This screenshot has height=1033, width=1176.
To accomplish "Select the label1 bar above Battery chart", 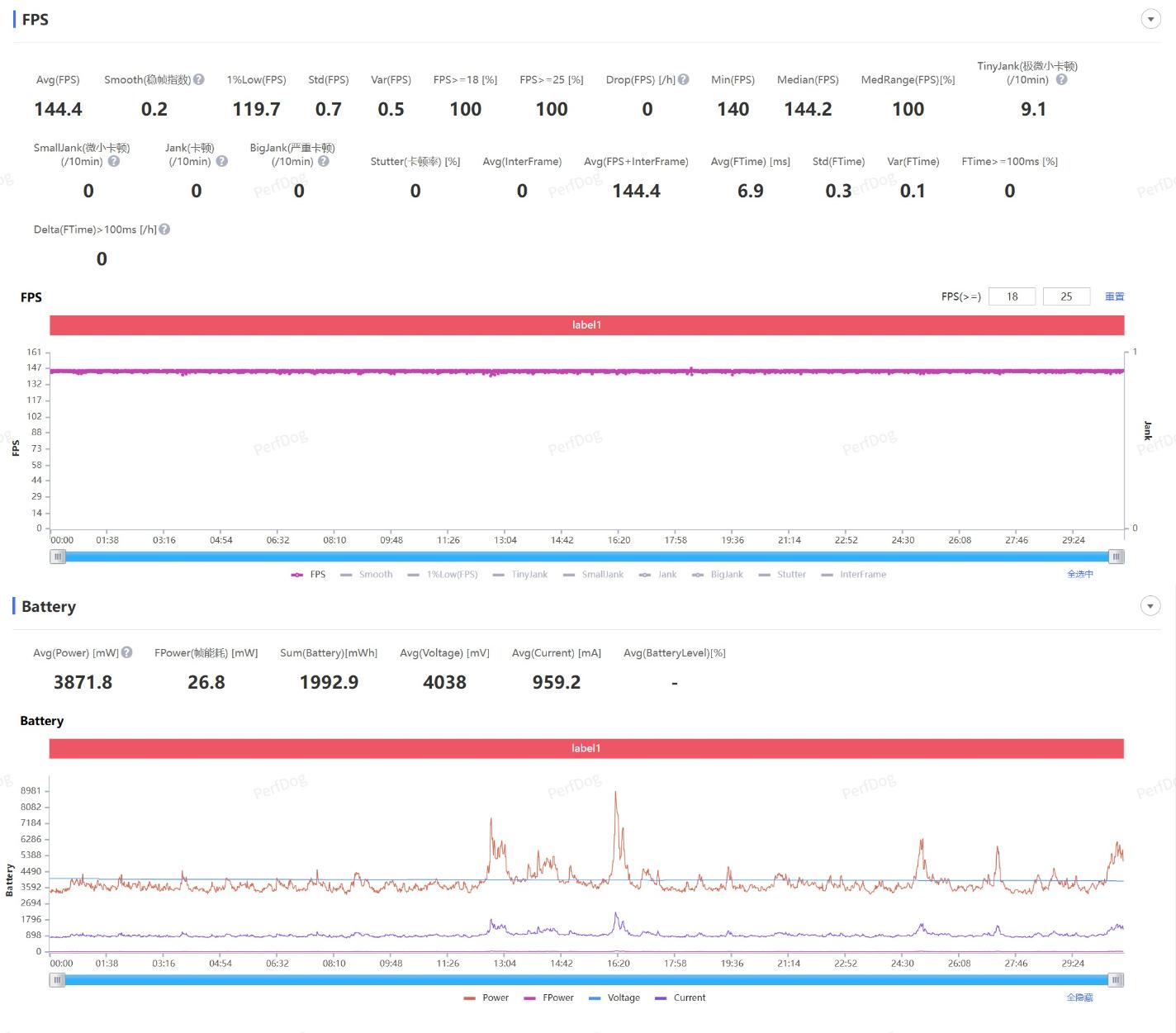I will (x=586, y=748).
